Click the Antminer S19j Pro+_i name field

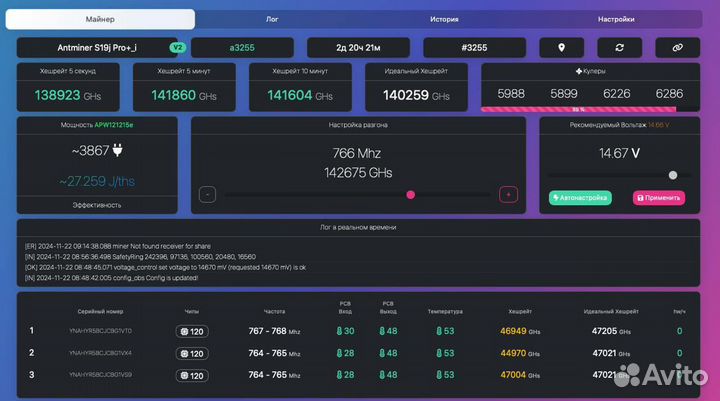[x=90, y=47]
